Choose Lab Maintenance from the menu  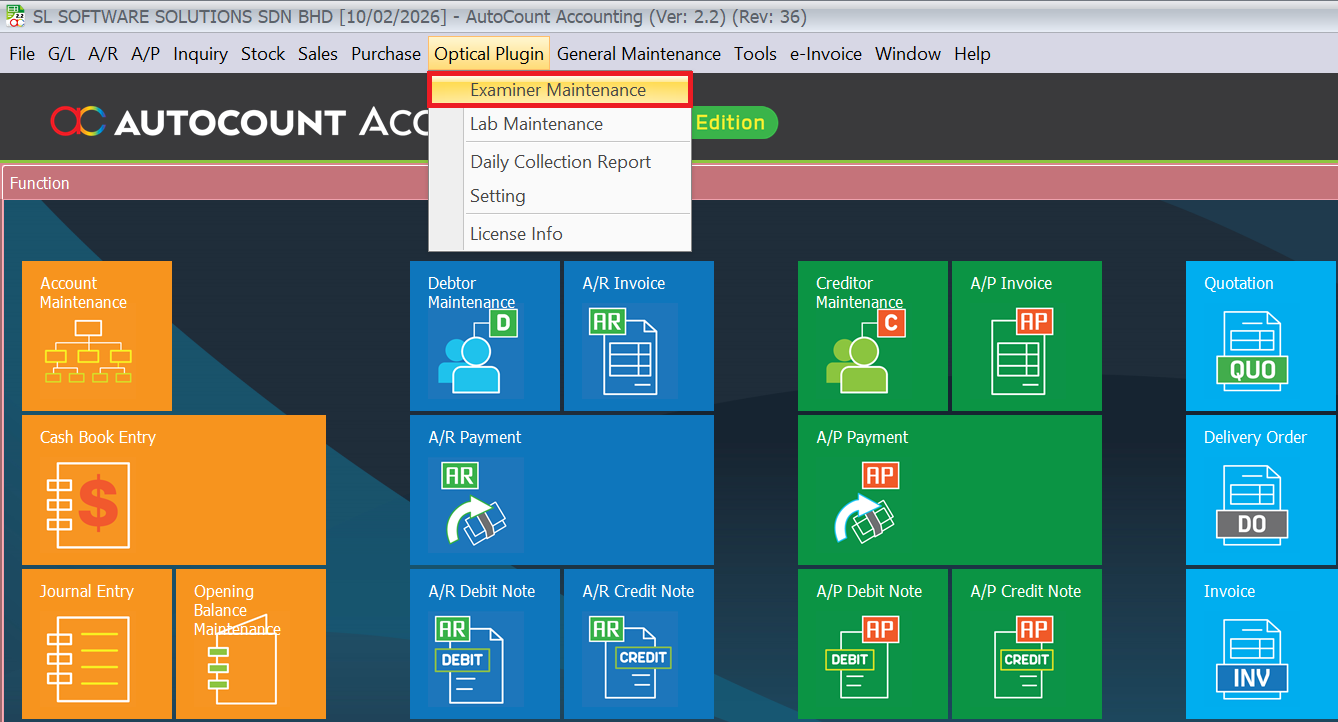(536, 124)
